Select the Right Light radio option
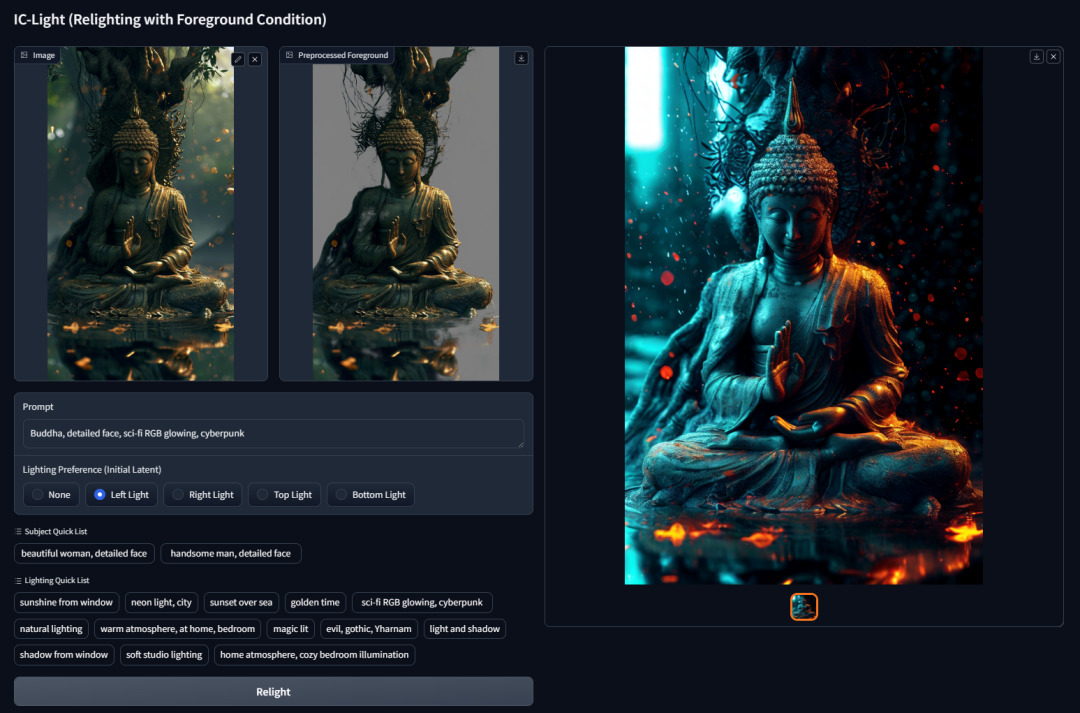 point(202,495)
